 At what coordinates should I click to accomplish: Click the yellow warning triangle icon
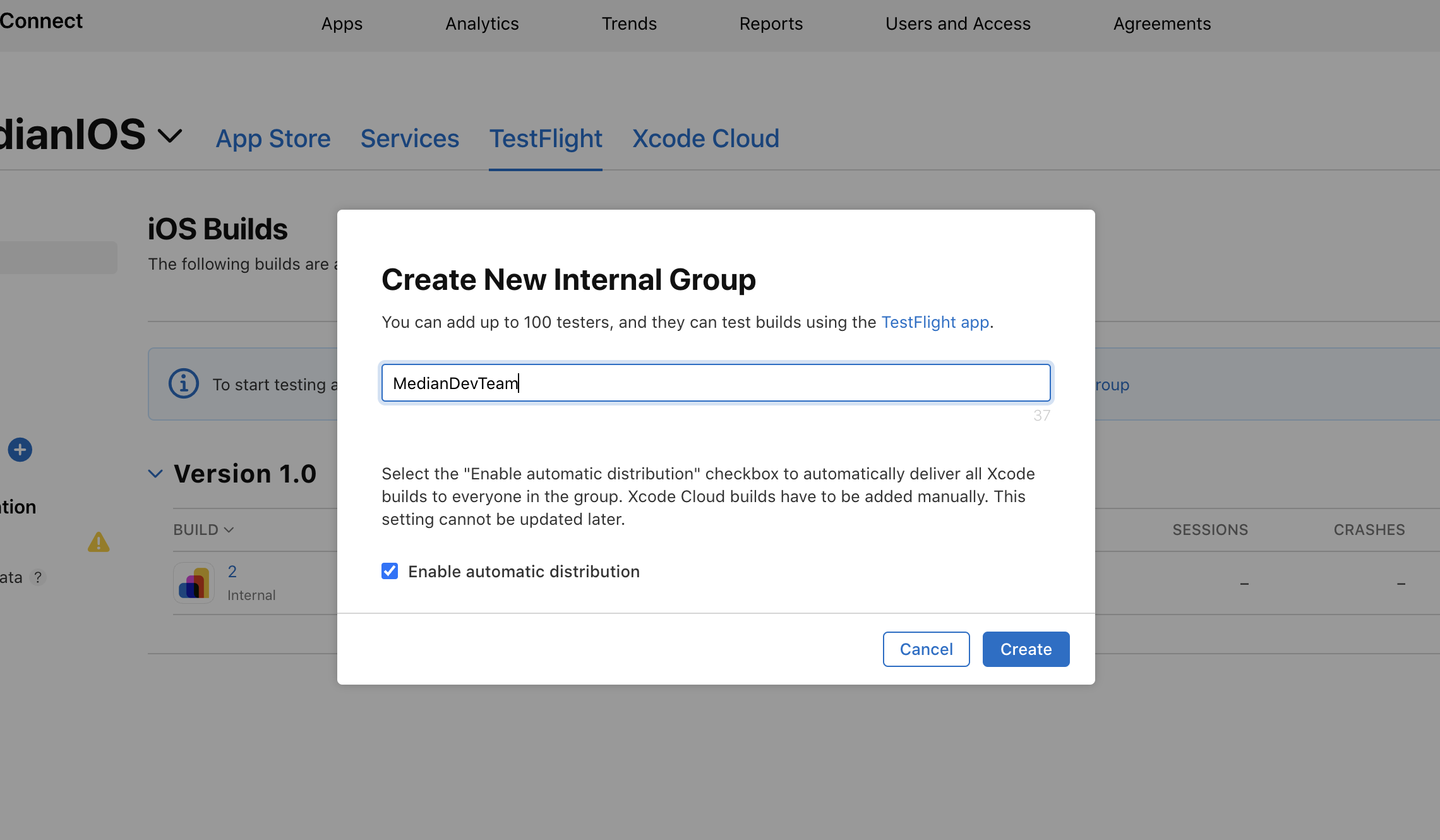[x=99, y=542]
